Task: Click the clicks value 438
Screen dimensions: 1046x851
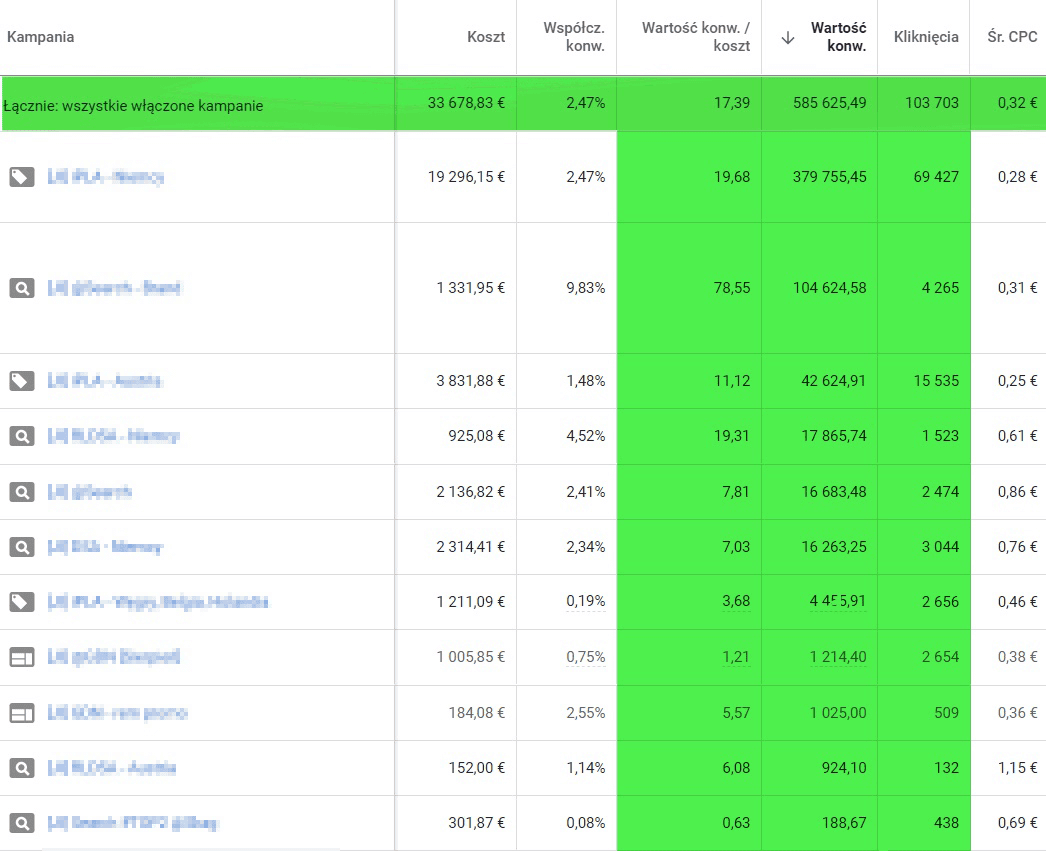Action: tap(946, 823)
